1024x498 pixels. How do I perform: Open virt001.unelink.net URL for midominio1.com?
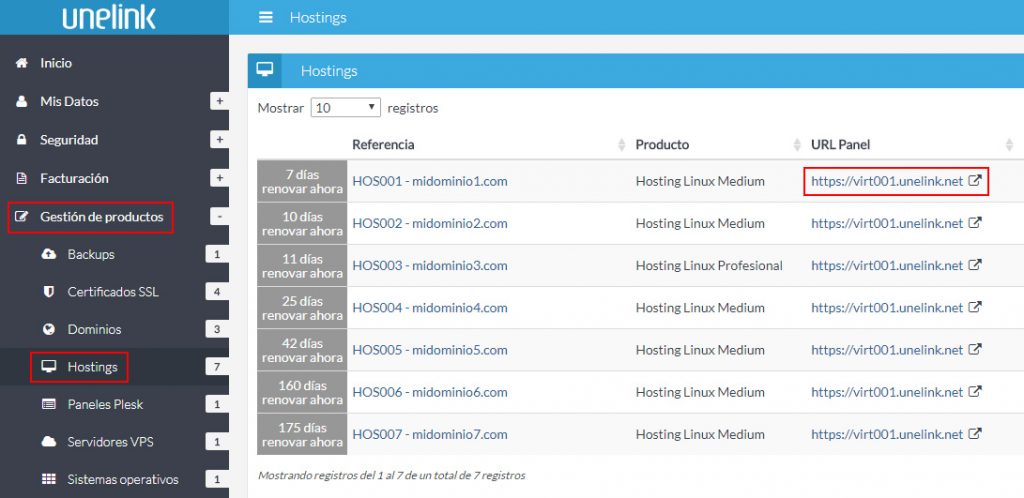[x=887, y=181]
